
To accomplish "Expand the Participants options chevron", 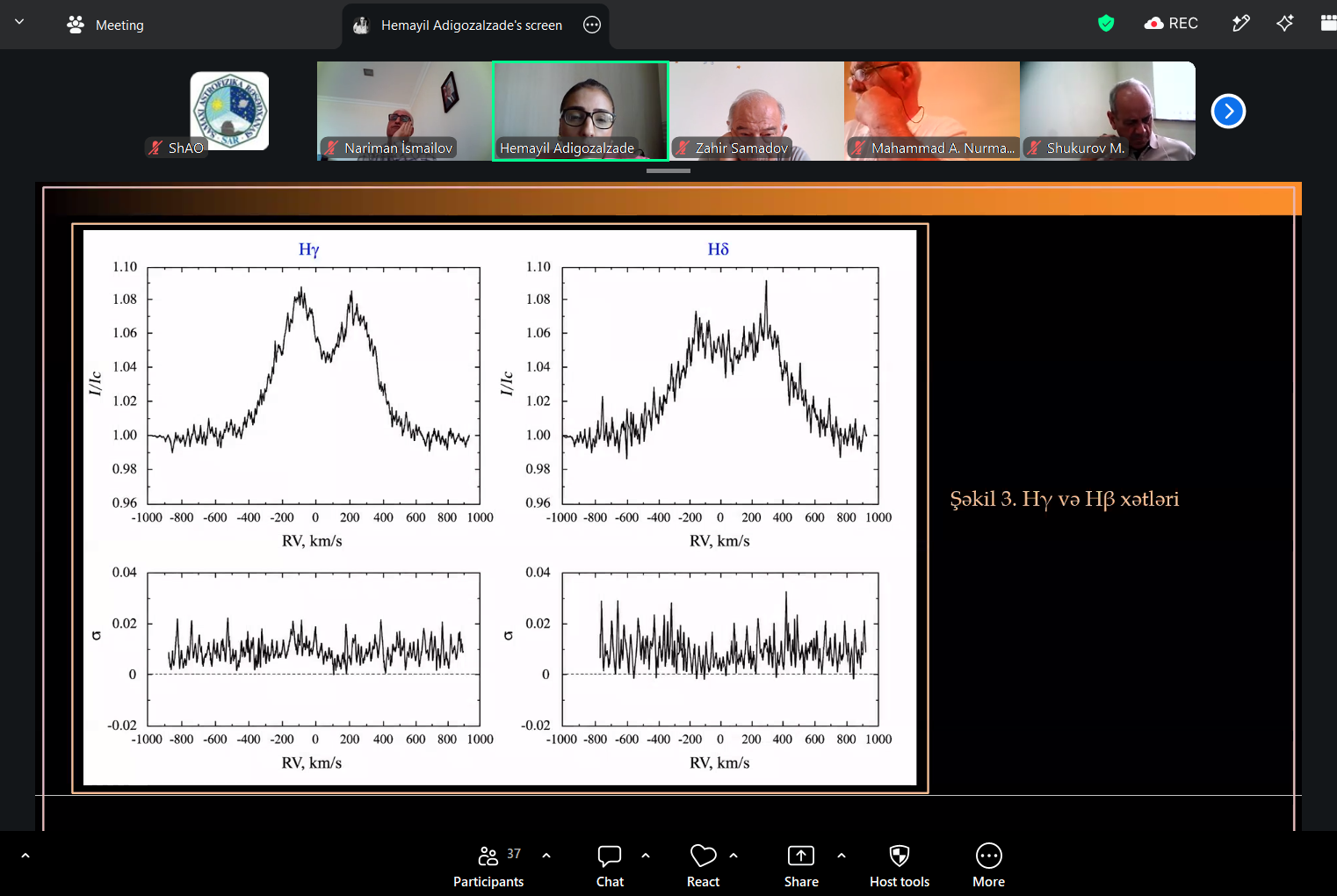I will pos(546,855).
